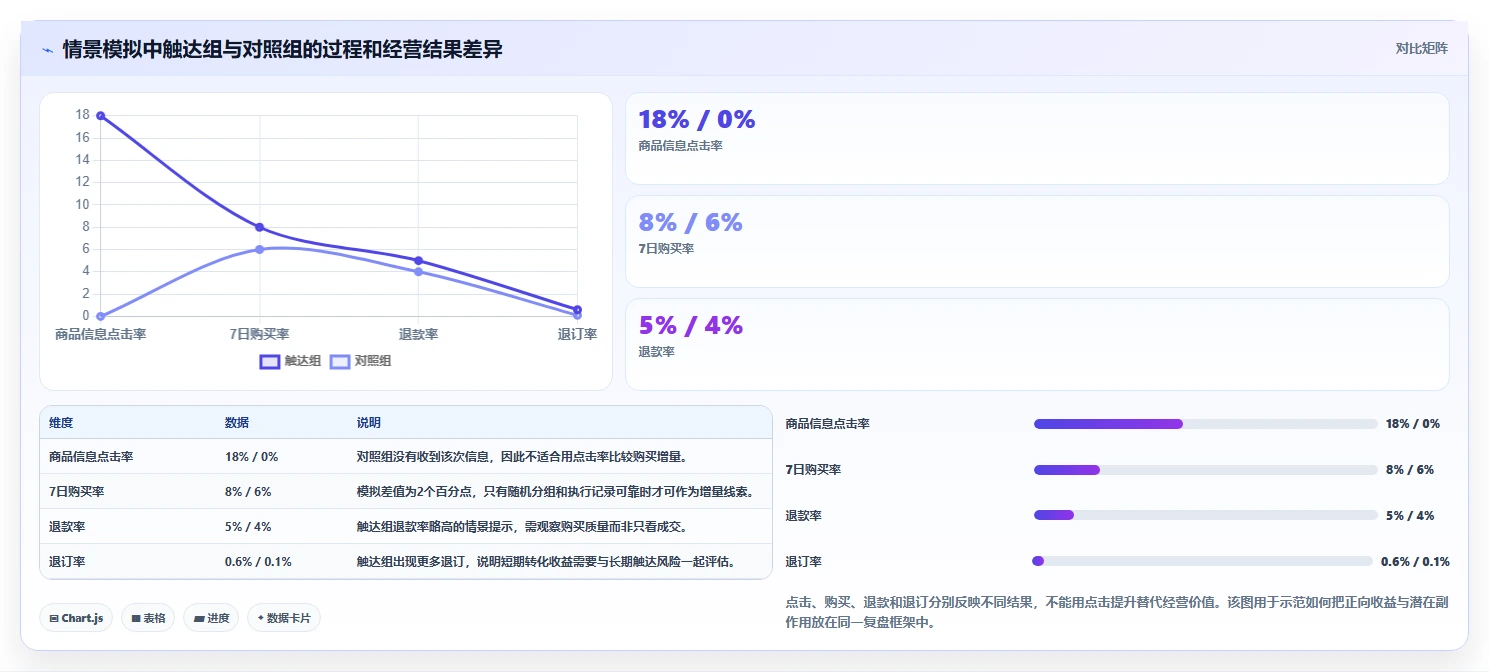Click the 8% / 6% table cell

pyautogui.click(x=248, y=491)
